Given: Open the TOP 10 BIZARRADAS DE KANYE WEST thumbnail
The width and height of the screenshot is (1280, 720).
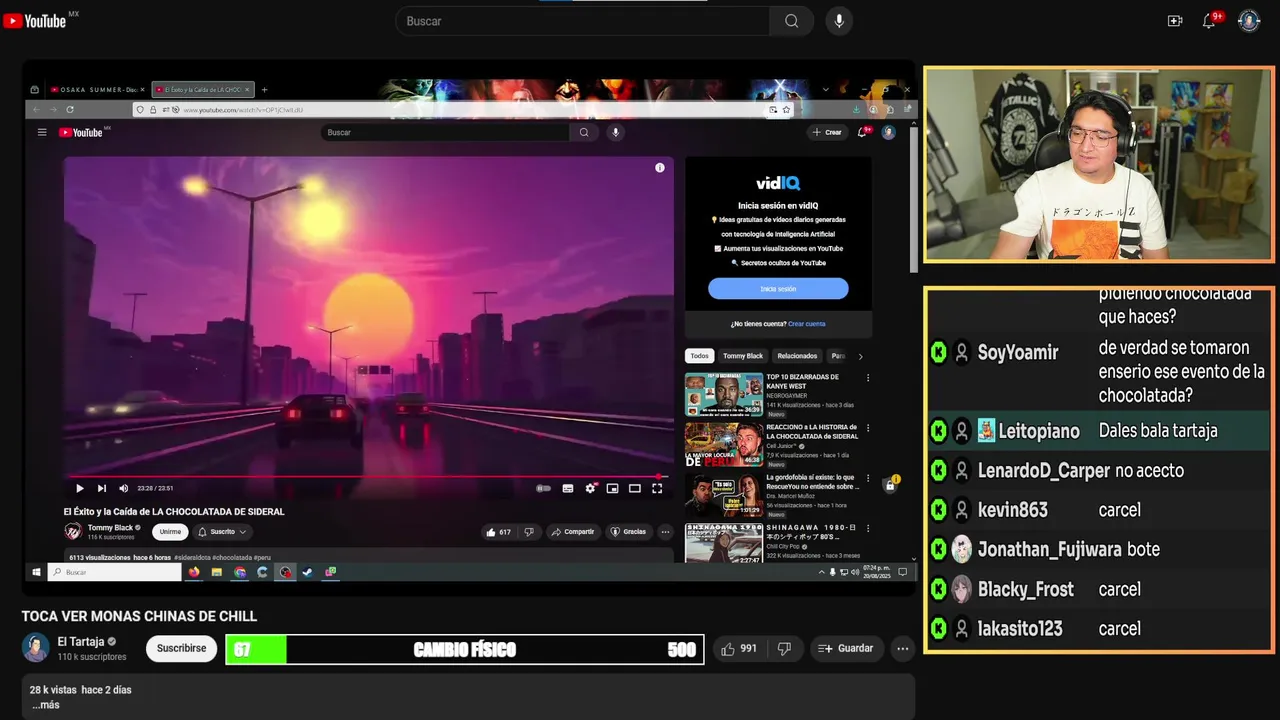Looking at the screenshot, I should [x=724, y=394].
